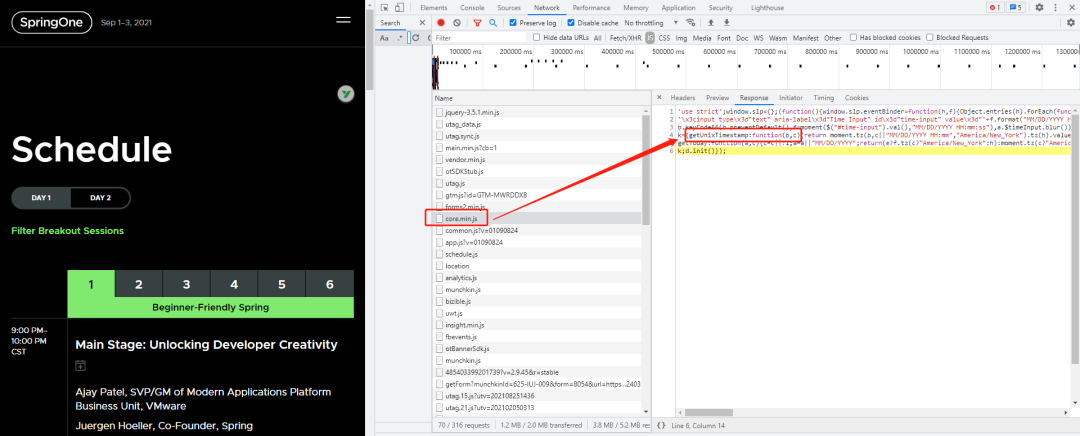Screen dimensions: 1080x436
Task: Tick checkbox beside schedule.js
Action: click(x=439, y=254)
